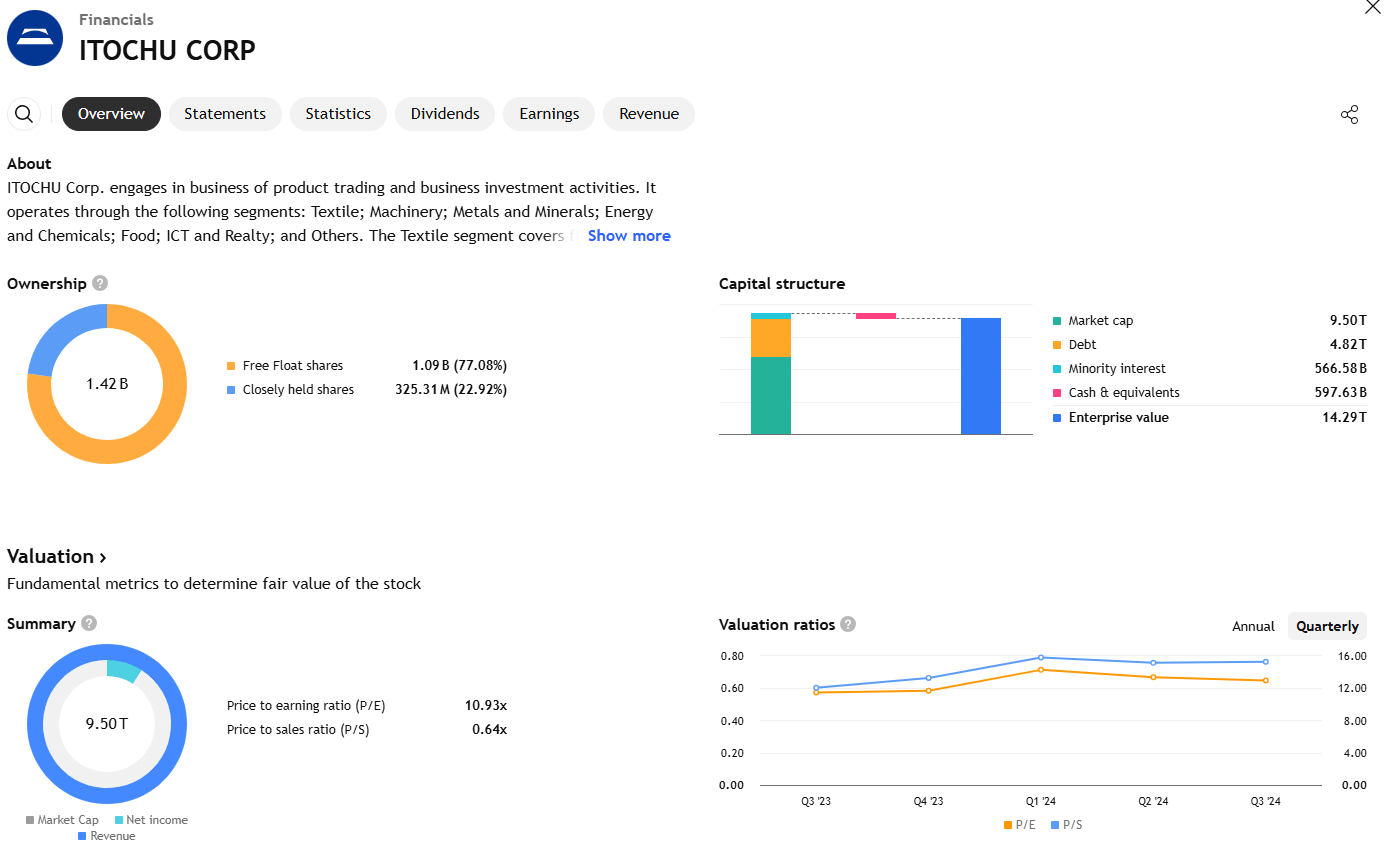This screenshot has width=1389, height=854.
Task: Toggle P/E series in chart legend
Action: click(x=1020, y=825)
